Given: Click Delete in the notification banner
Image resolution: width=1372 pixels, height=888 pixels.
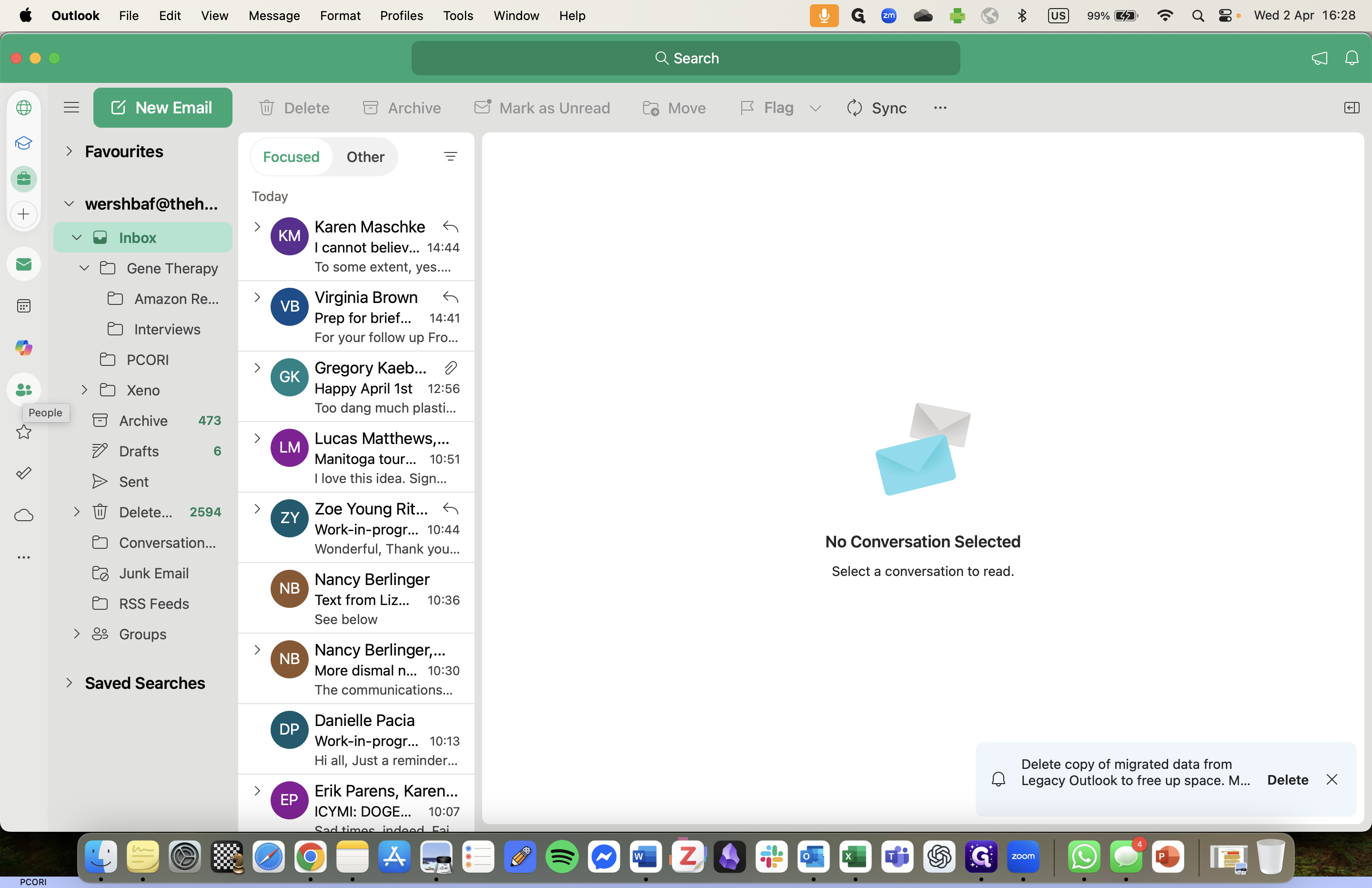Looking at the screenshot, I should click(x=1288, y=780).
